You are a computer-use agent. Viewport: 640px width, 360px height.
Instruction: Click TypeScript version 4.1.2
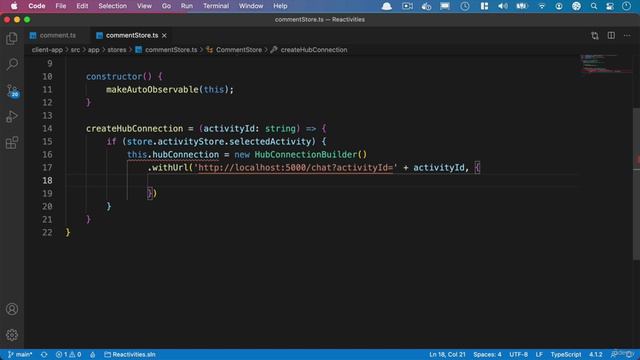[596, 354]
